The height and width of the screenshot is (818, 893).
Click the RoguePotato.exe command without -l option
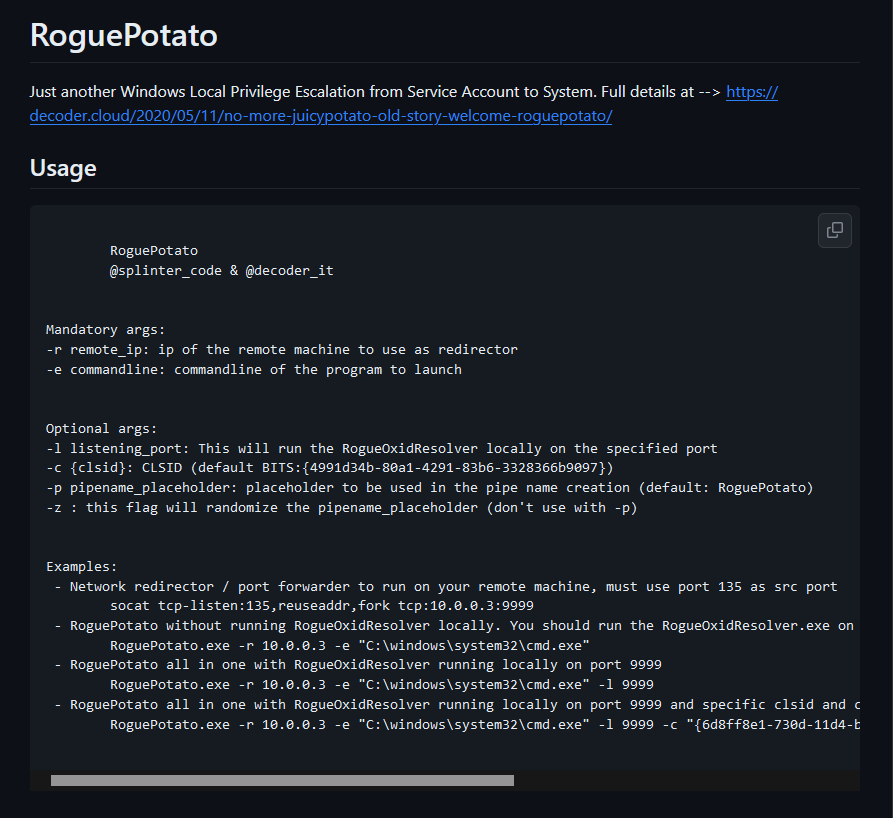[350, 645]
